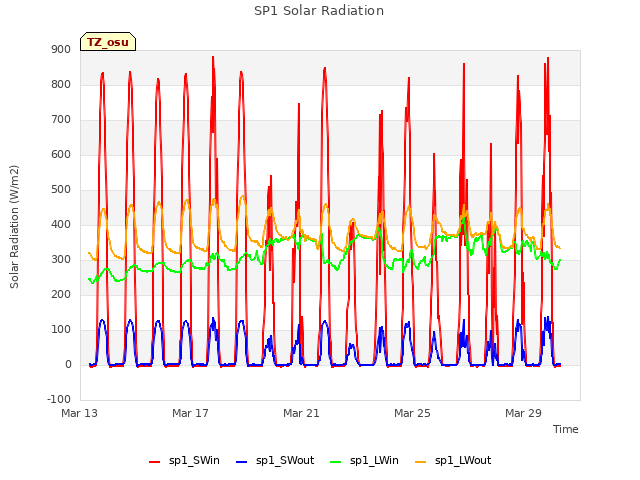640x480 pixels.
Task: Click the Mar 13 x-axis tick label
Action: coord(80,413)
